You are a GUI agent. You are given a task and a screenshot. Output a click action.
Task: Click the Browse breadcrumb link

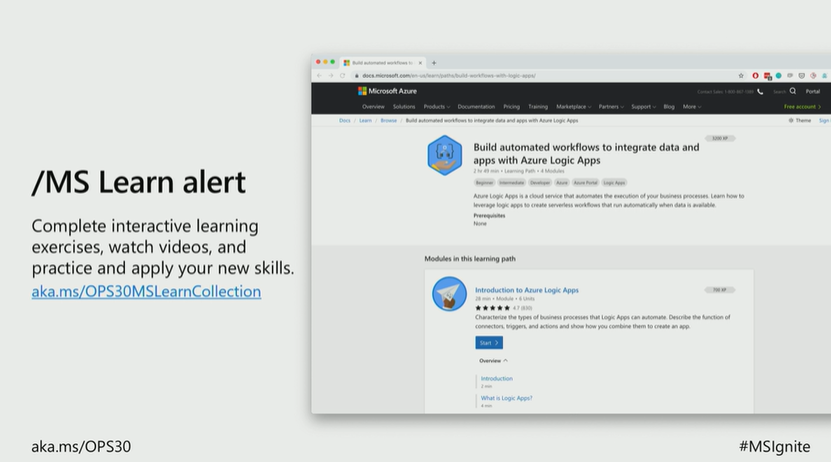click(388, 120)
